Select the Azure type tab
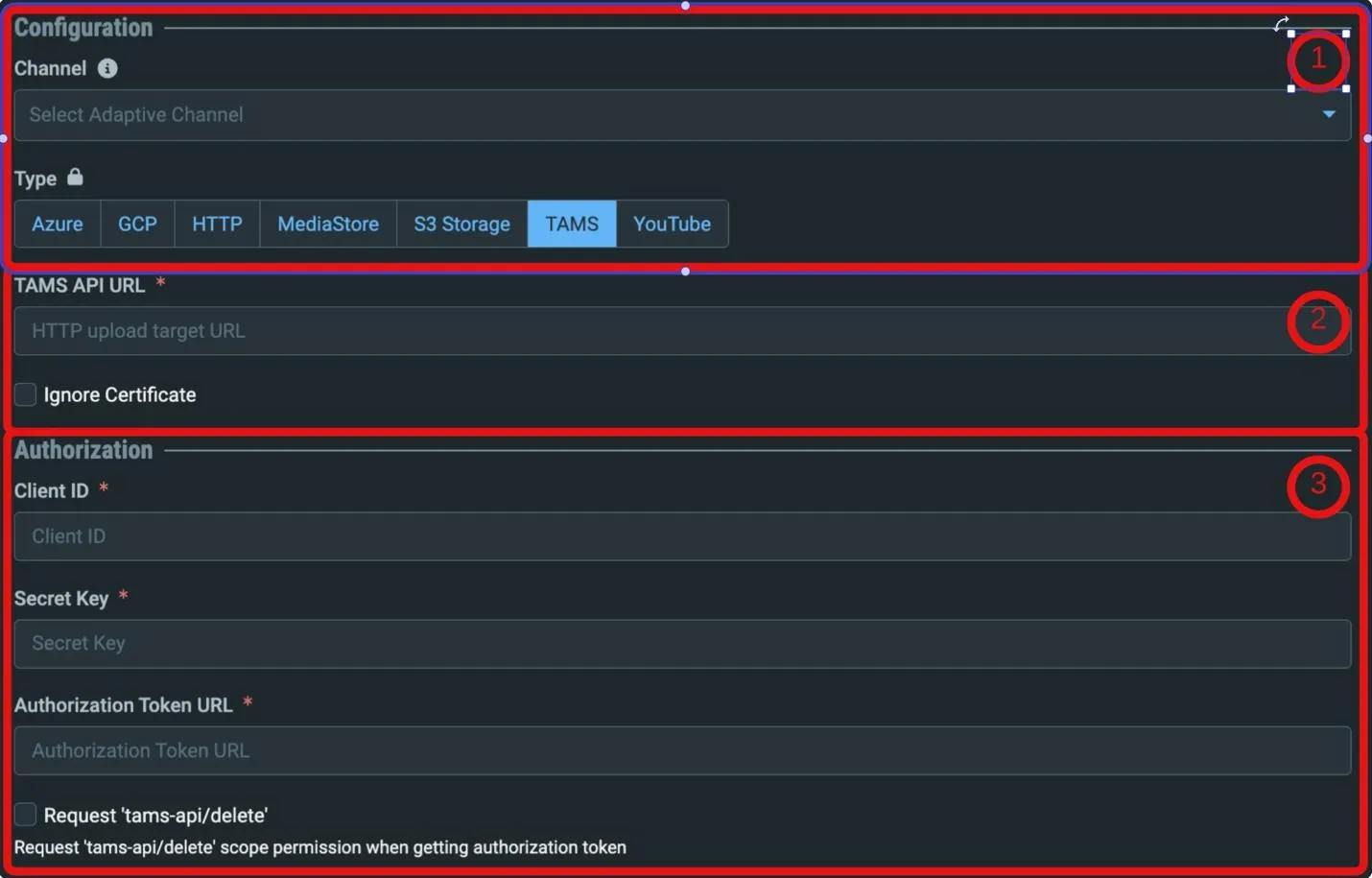 [58, 224]
